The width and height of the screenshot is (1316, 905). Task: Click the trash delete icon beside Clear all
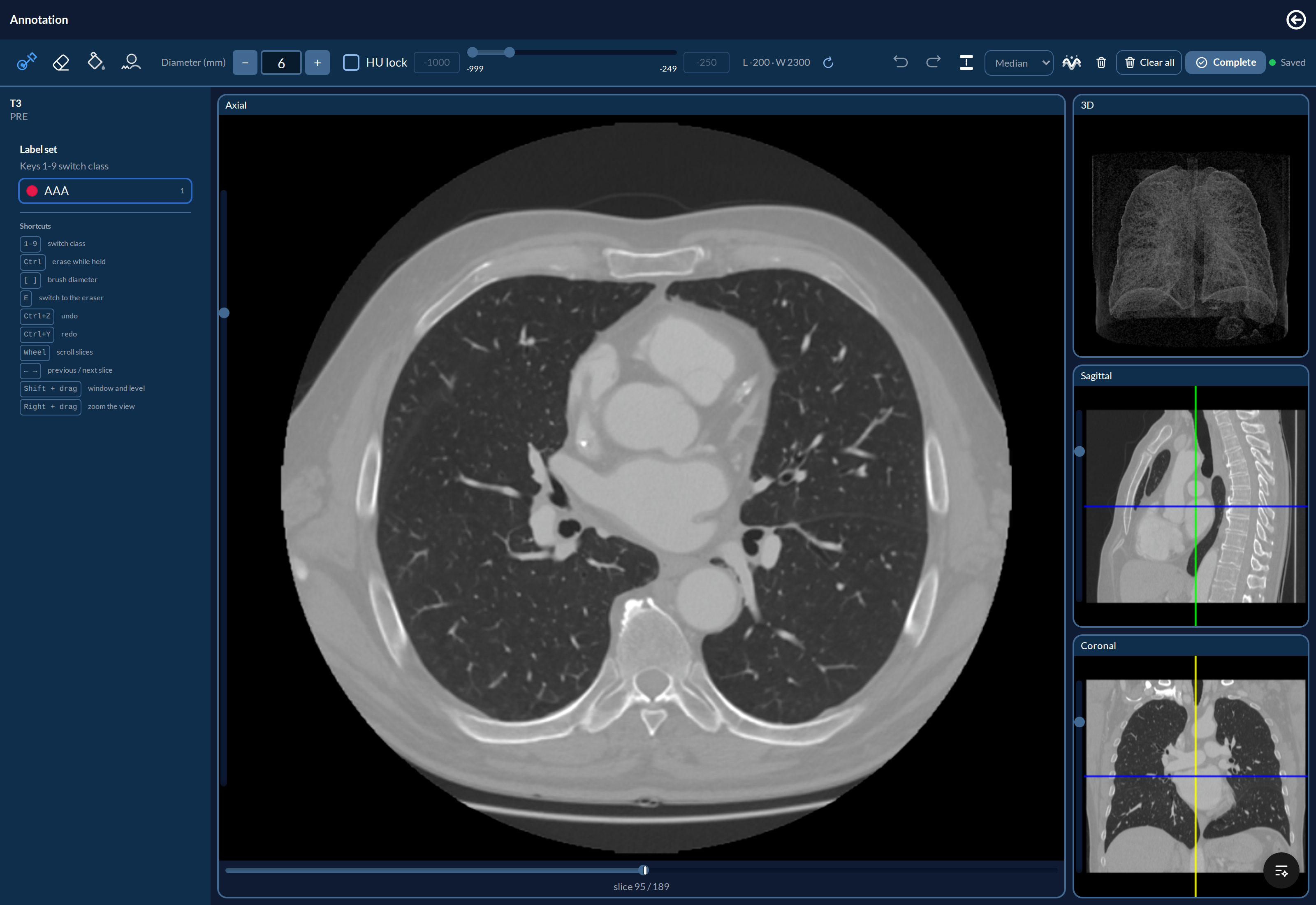pos(1101,63)
